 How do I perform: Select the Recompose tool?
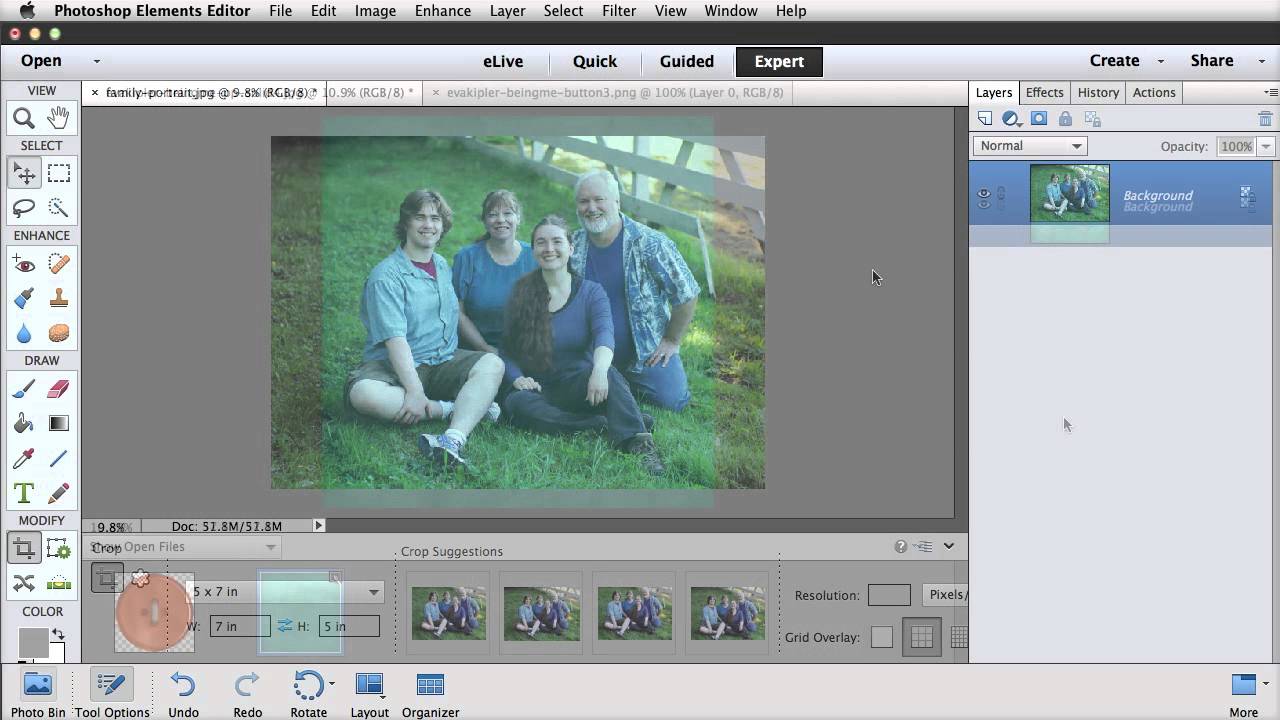(58, 548)
